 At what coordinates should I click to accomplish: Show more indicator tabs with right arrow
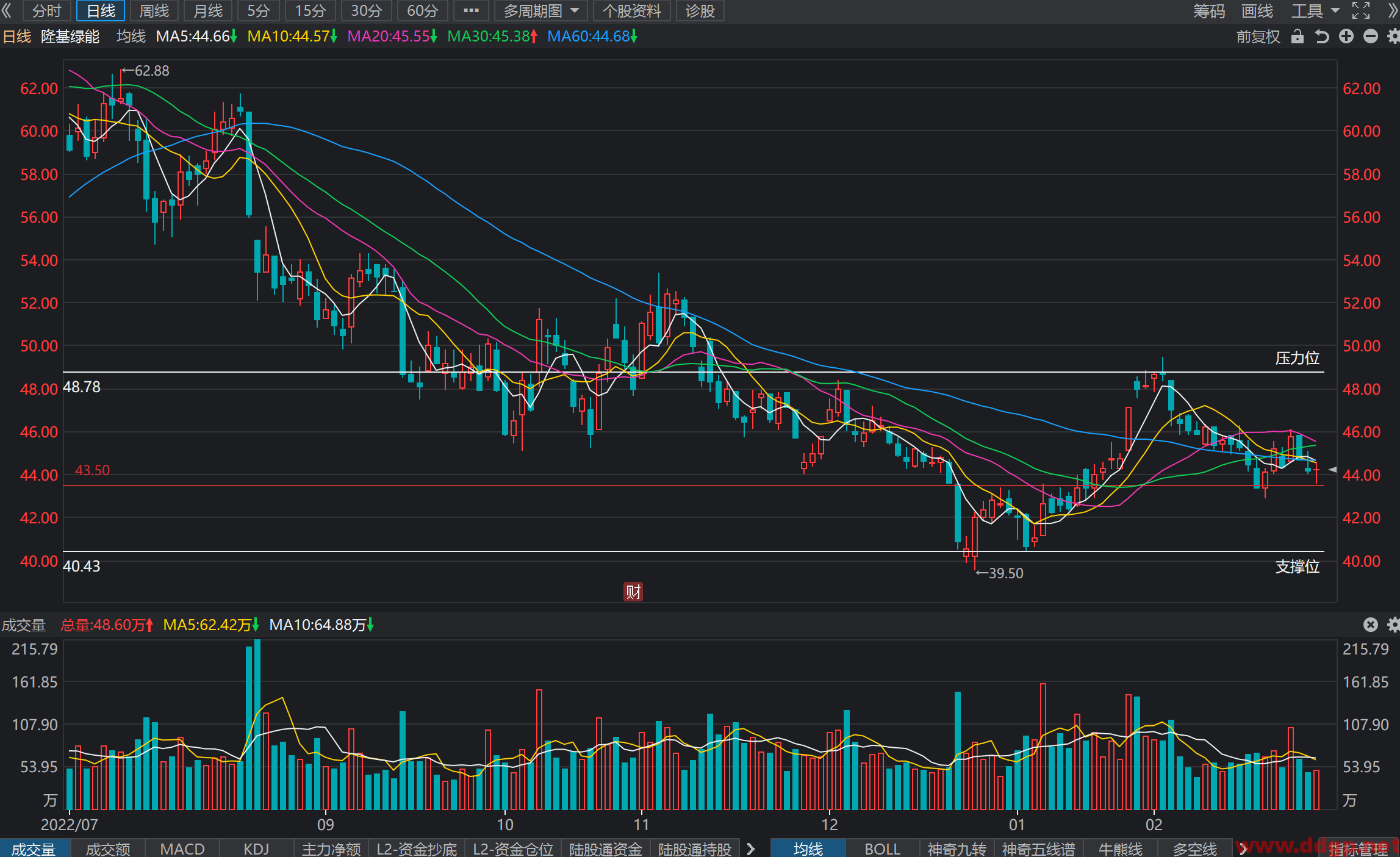coord(751,848)
